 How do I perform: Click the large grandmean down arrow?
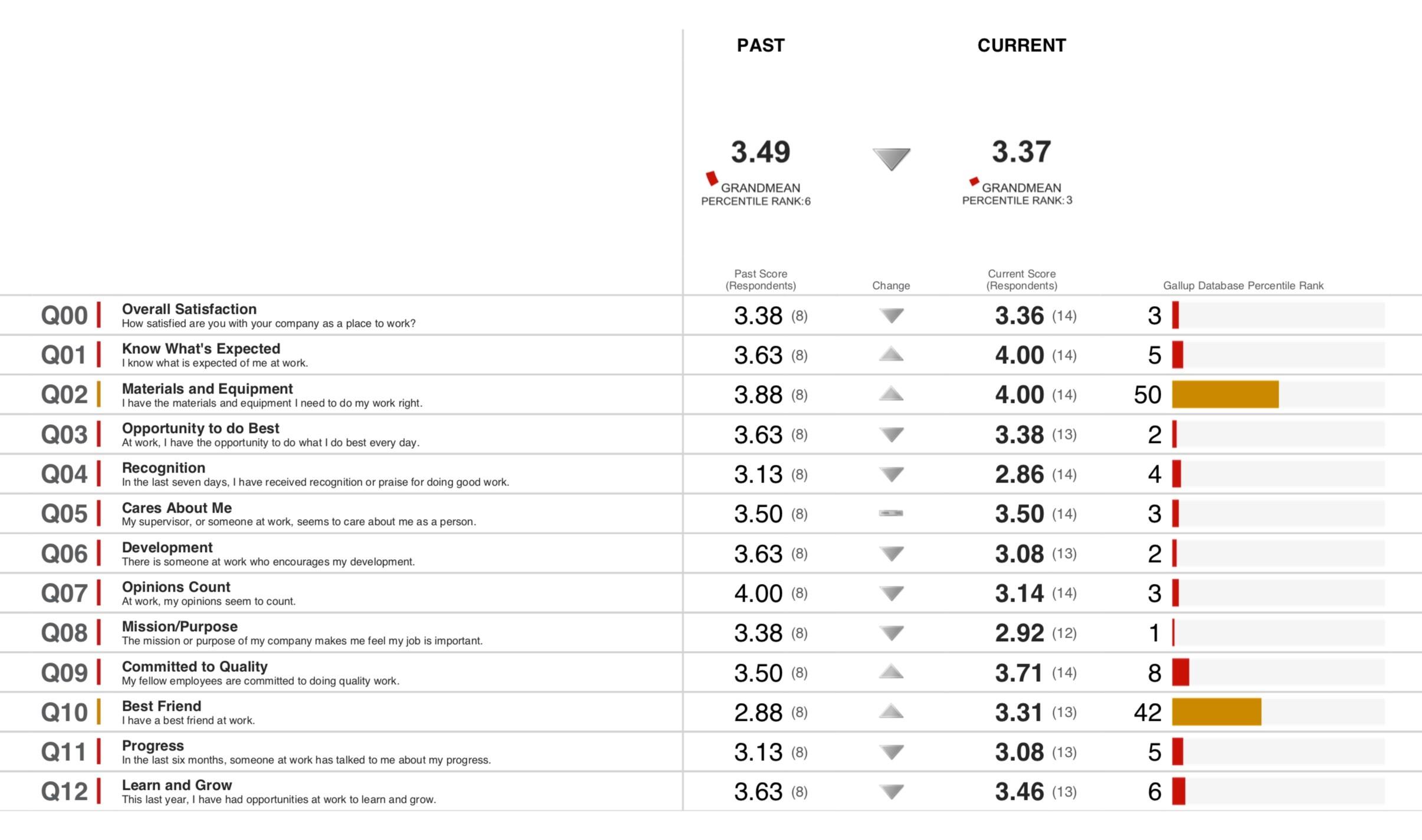(891, 159)
